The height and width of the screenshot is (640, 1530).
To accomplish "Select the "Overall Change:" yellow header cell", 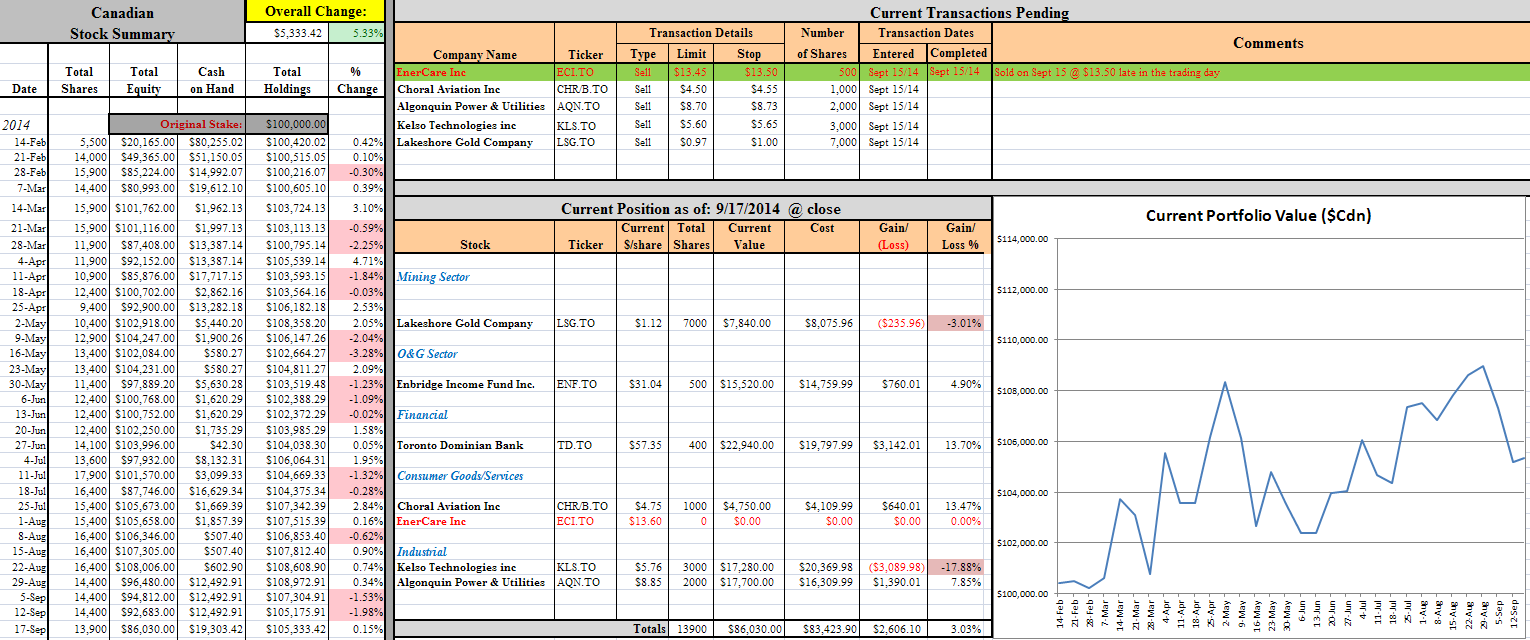I will [x=317, y=11].
